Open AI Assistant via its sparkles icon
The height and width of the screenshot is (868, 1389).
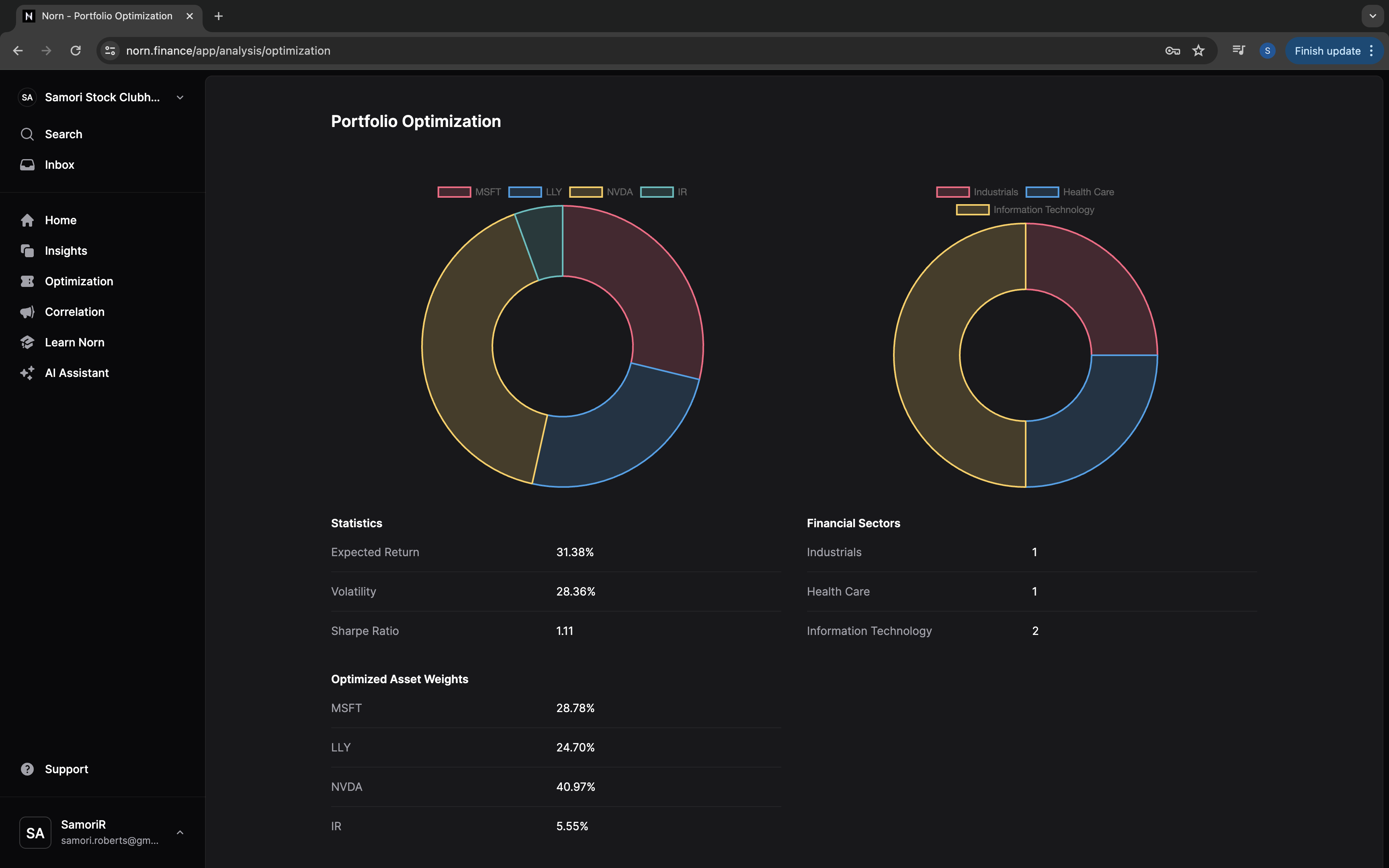(27, 373)
